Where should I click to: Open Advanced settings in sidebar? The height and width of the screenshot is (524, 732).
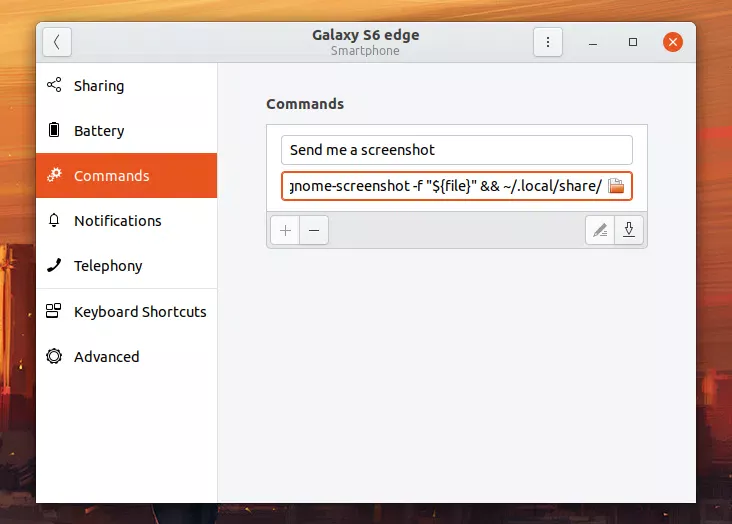[x=127, y=356]
